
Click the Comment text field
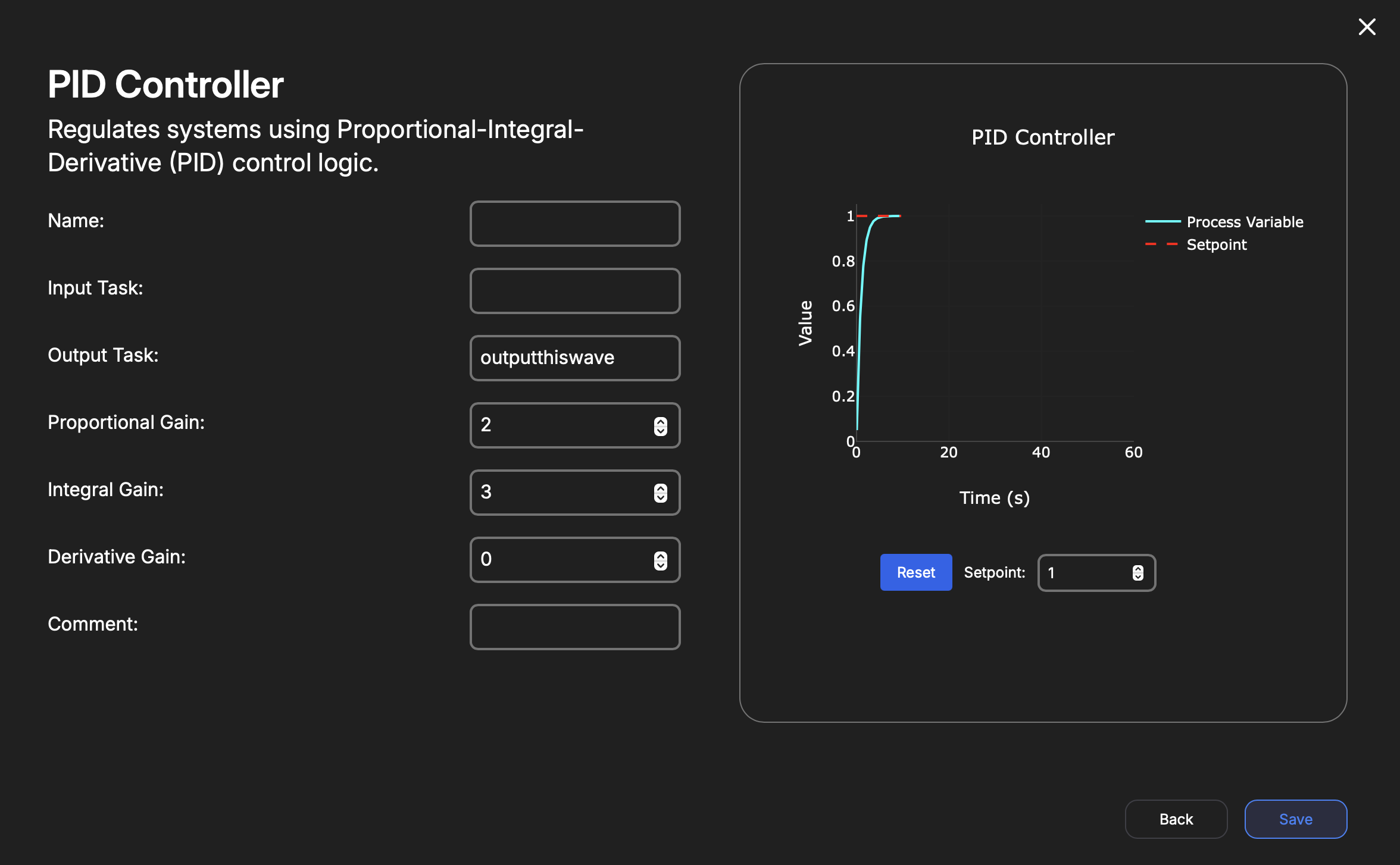(574, 627)
